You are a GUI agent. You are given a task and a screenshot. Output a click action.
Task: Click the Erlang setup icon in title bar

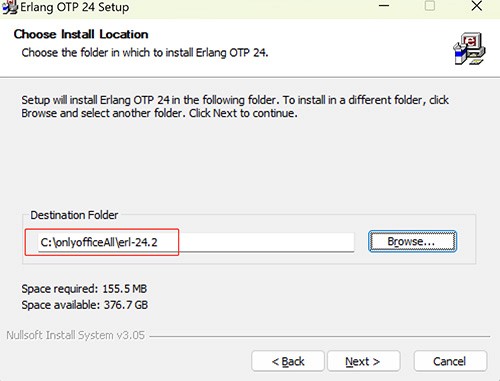click(x=9, y=7)
